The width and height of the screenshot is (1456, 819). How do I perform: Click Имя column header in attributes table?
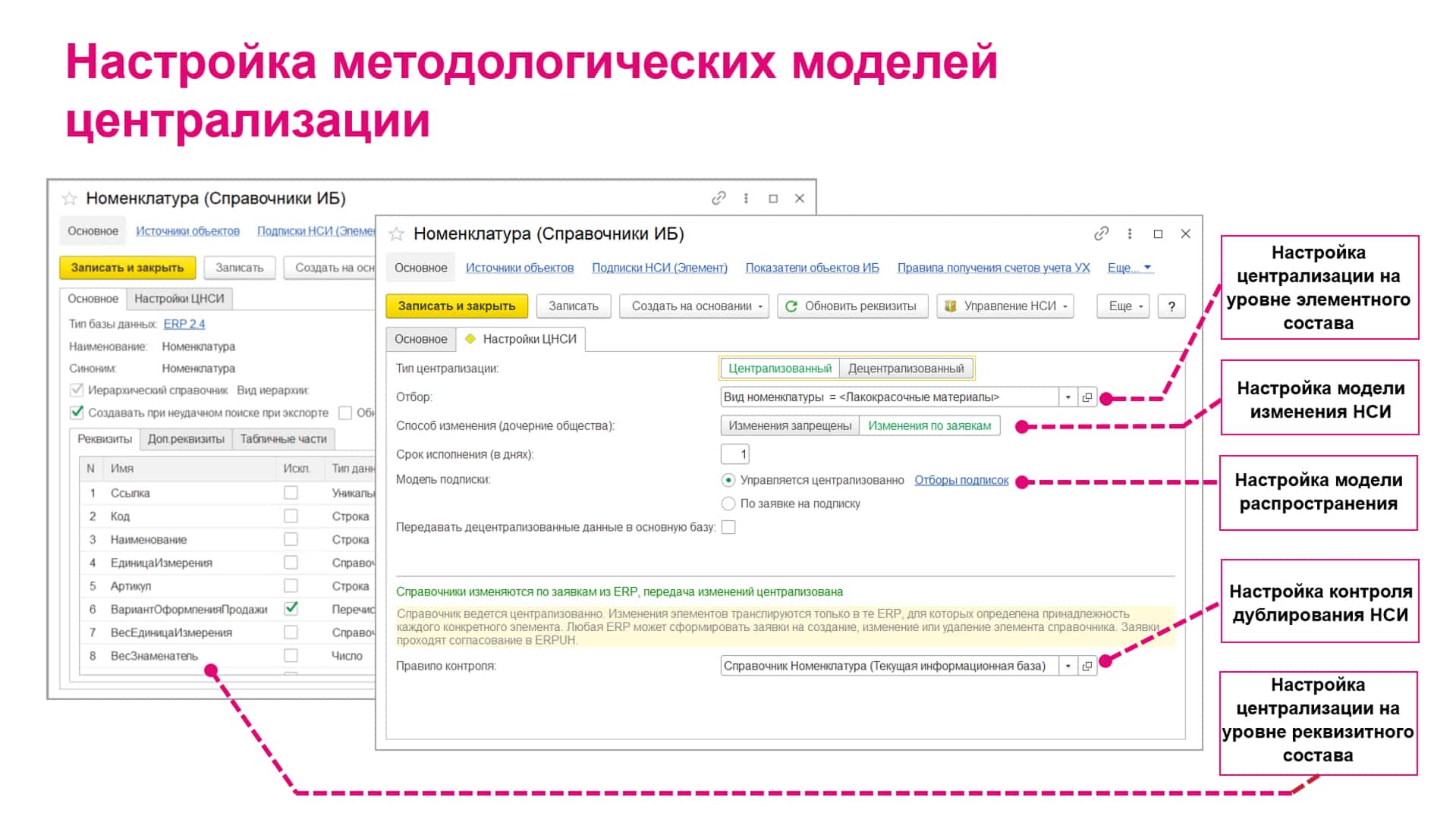190,469
